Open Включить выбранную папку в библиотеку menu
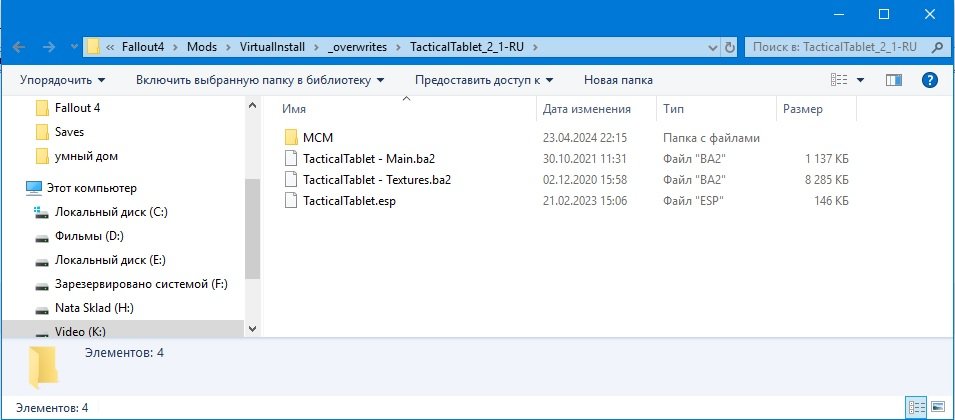Viewport: 955px width, 420px height. click(263, 80)
